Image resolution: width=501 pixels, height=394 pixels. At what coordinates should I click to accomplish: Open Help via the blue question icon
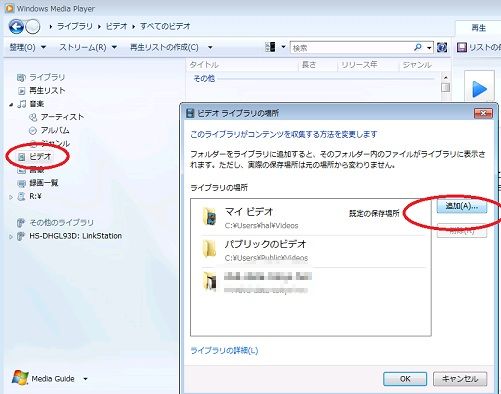point(442,47)
